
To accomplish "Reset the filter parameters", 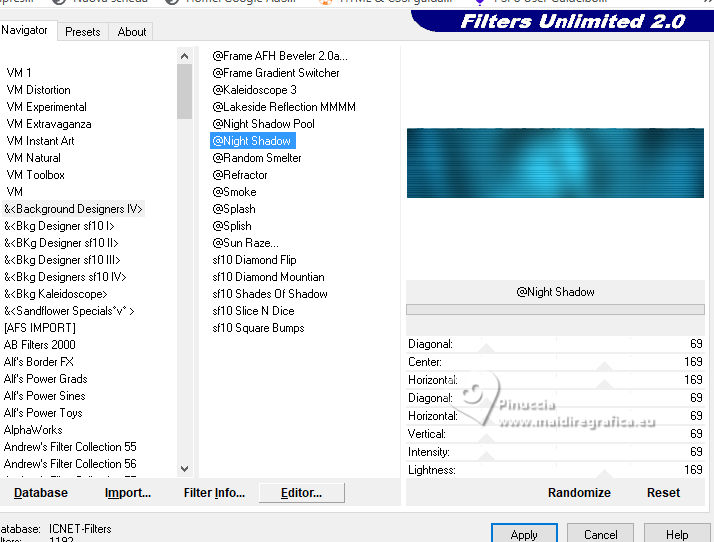I will [663, 493].
